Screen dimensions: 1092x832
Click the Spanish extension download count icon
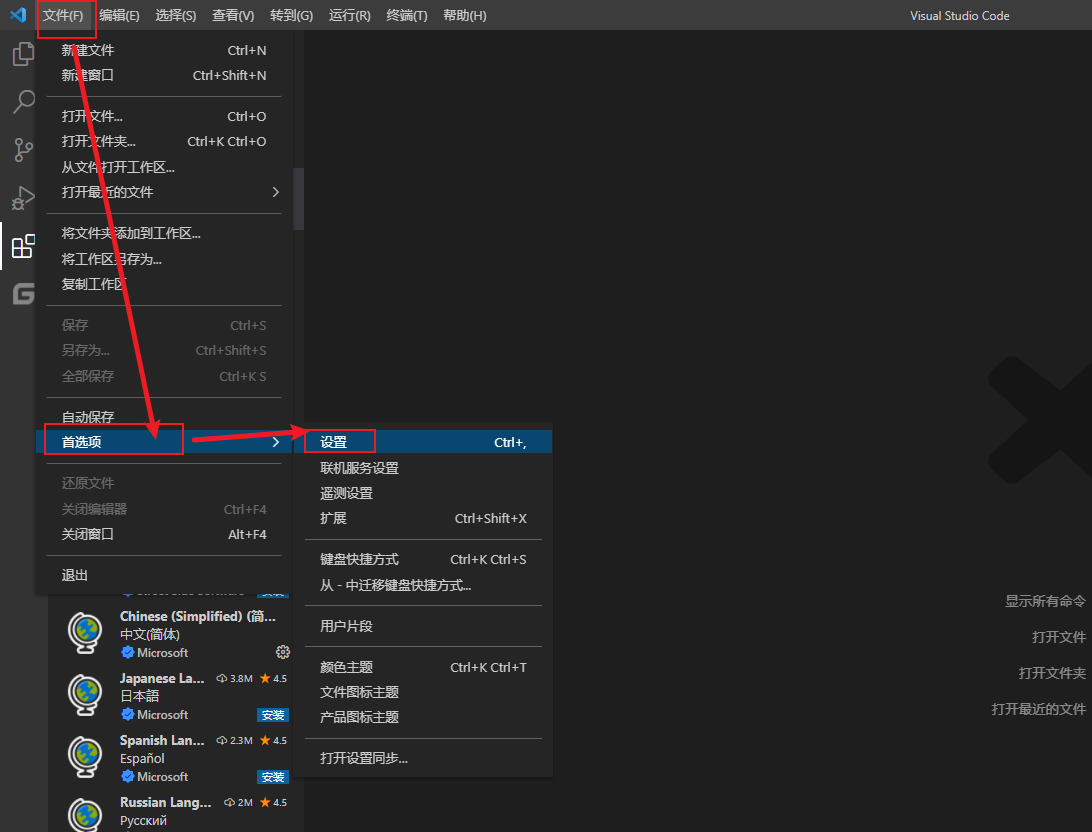tap(221, 740)
